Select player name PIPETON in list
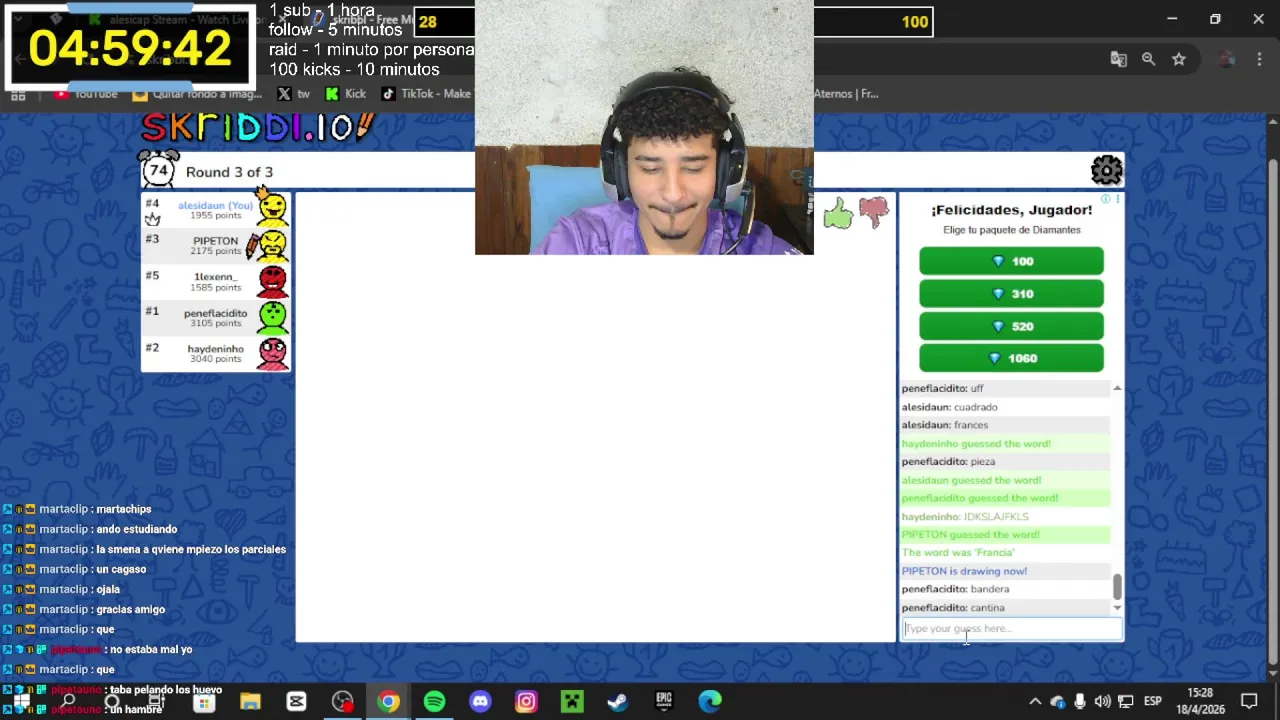This screenshot has width=1280, height=720. 215,241
